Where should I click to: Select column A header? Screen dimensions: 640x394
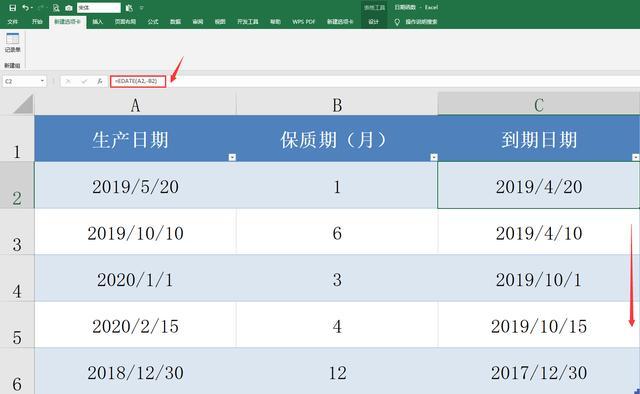(x=135, y=105)
